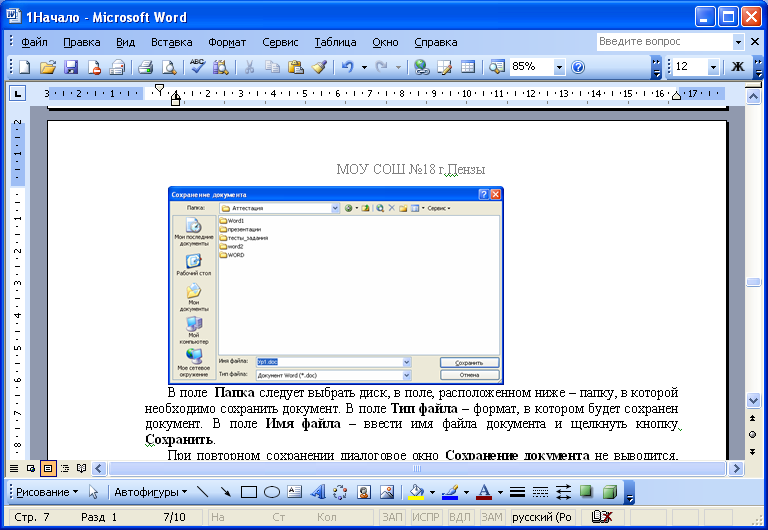Choose Dash Style in drawing toolbar
The height and width of the screenshot is (530, 768).
(540, 492)
